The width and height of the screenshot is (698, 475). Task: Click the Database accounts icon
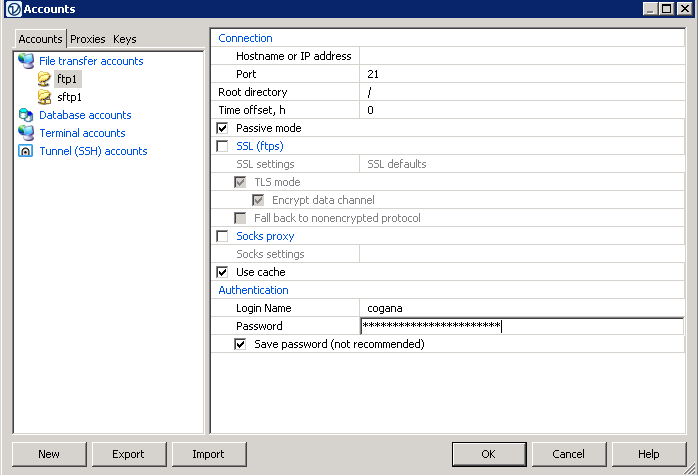26,115
